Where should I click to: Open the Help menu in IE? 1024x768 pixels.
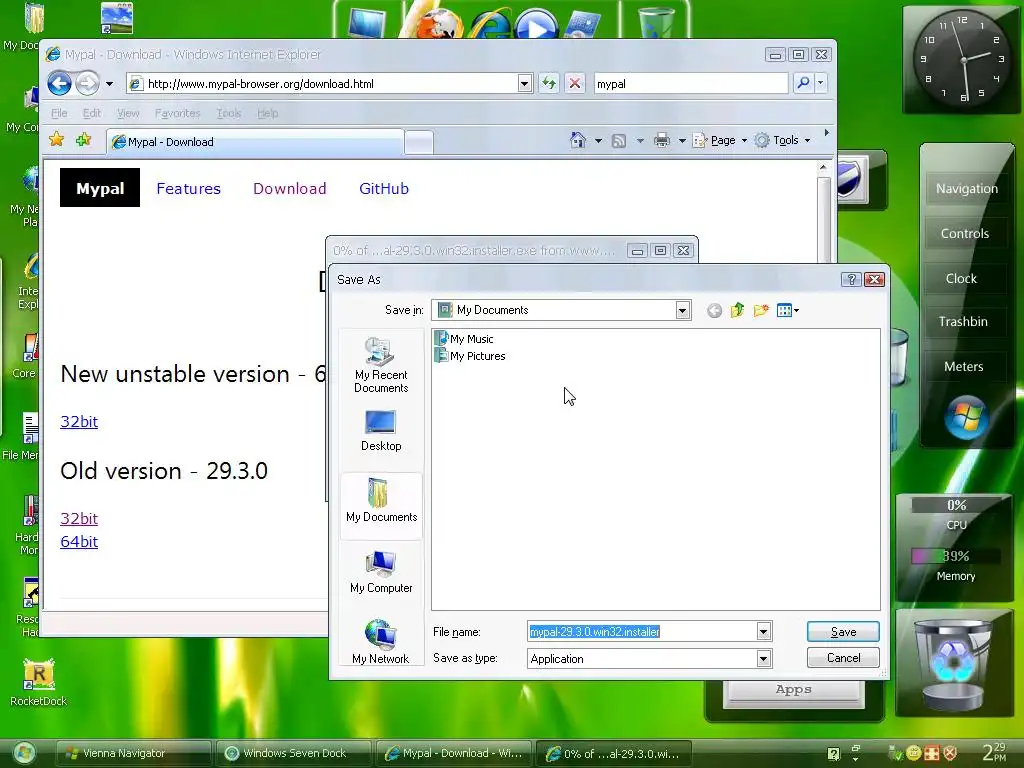tap(268, 113)
